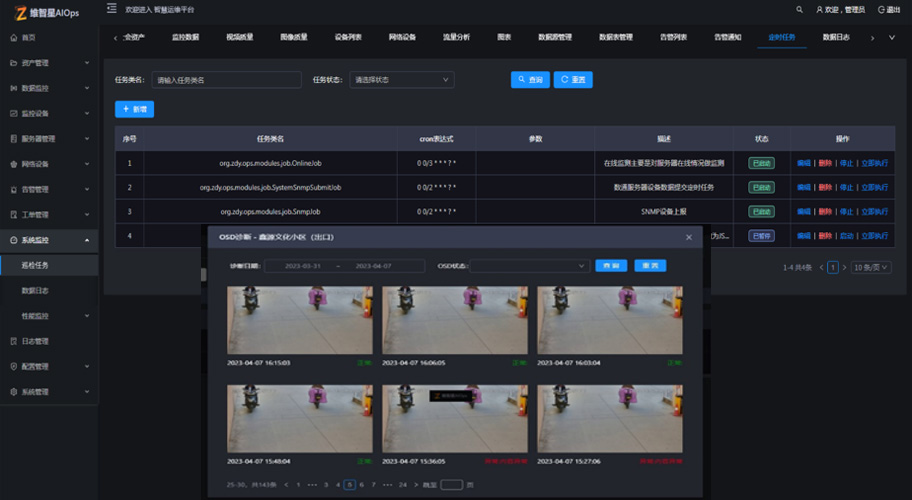Open the thumbnail timestamped 2023-04-07 16:15:03

click(x=300, y=320)
